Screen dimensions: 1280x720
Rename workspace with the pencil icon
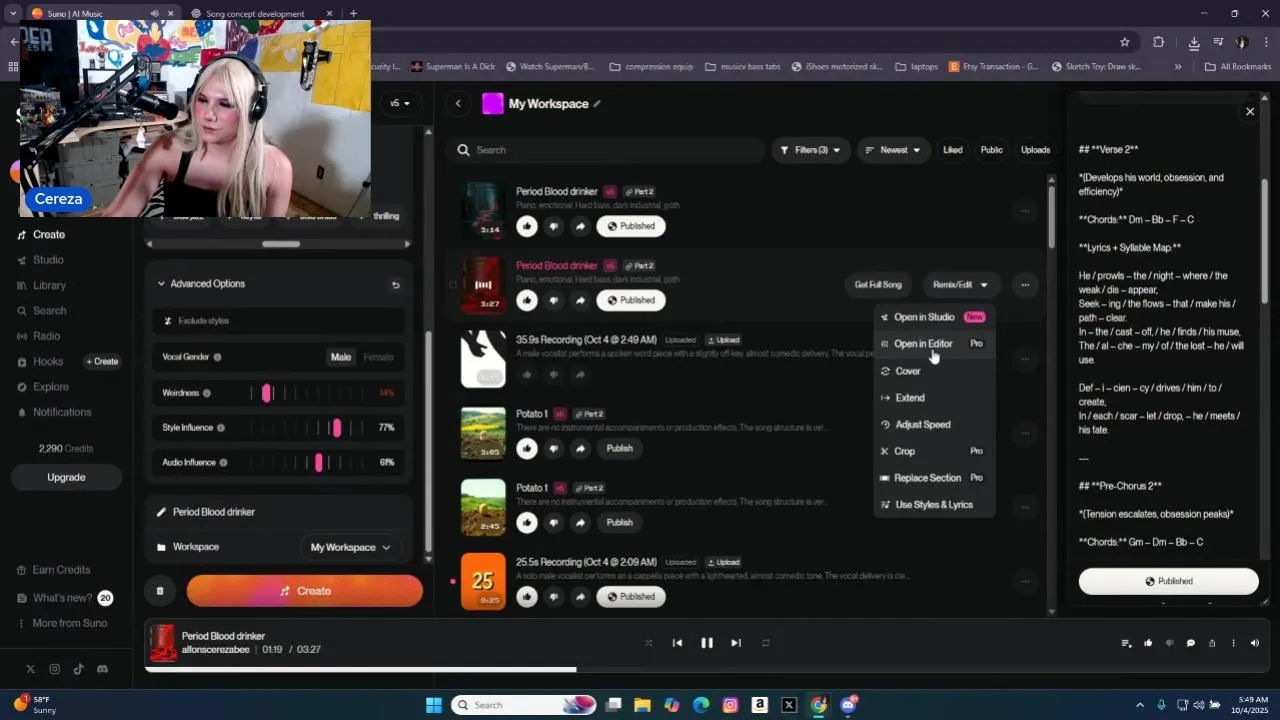597,103
